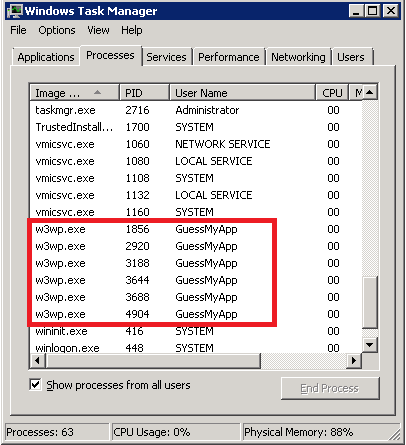This screenshot has width=406, height=445.
Task: Sort processes by the PID column header
Action: click(144, 93)
